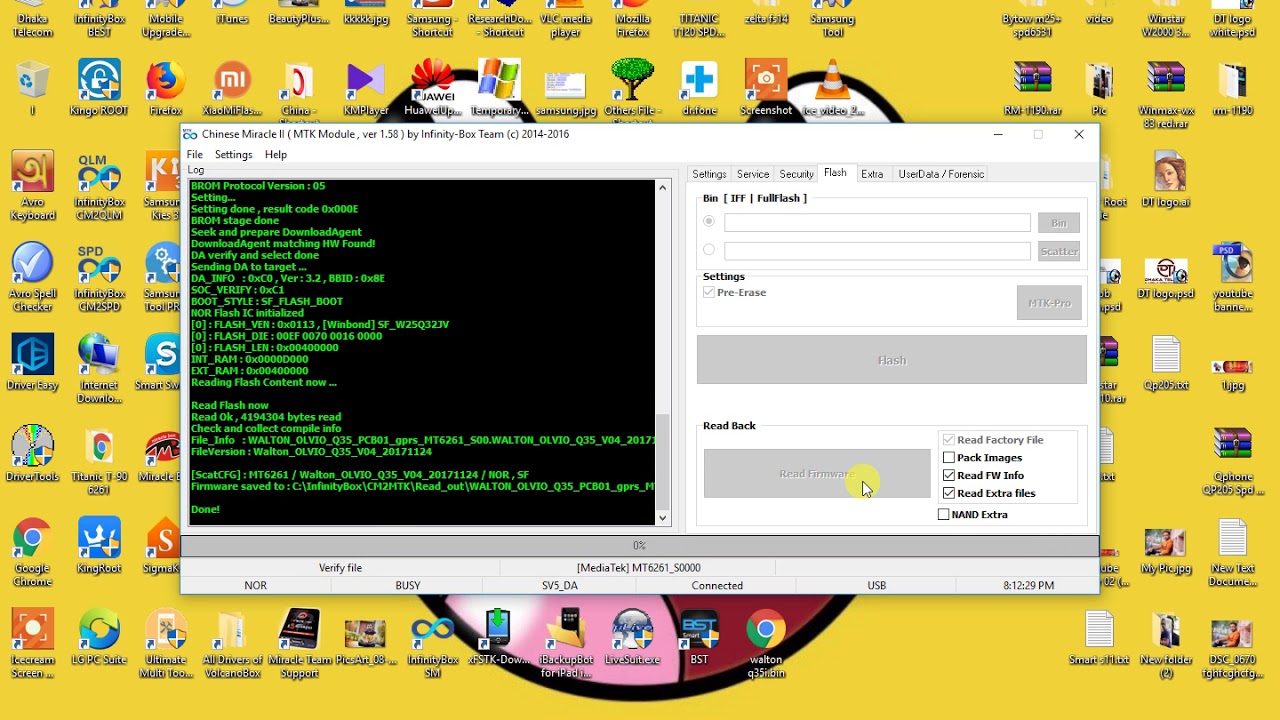
Task: Open the InfinityBox SM desktop icon
Action: [x=432, y=644]
